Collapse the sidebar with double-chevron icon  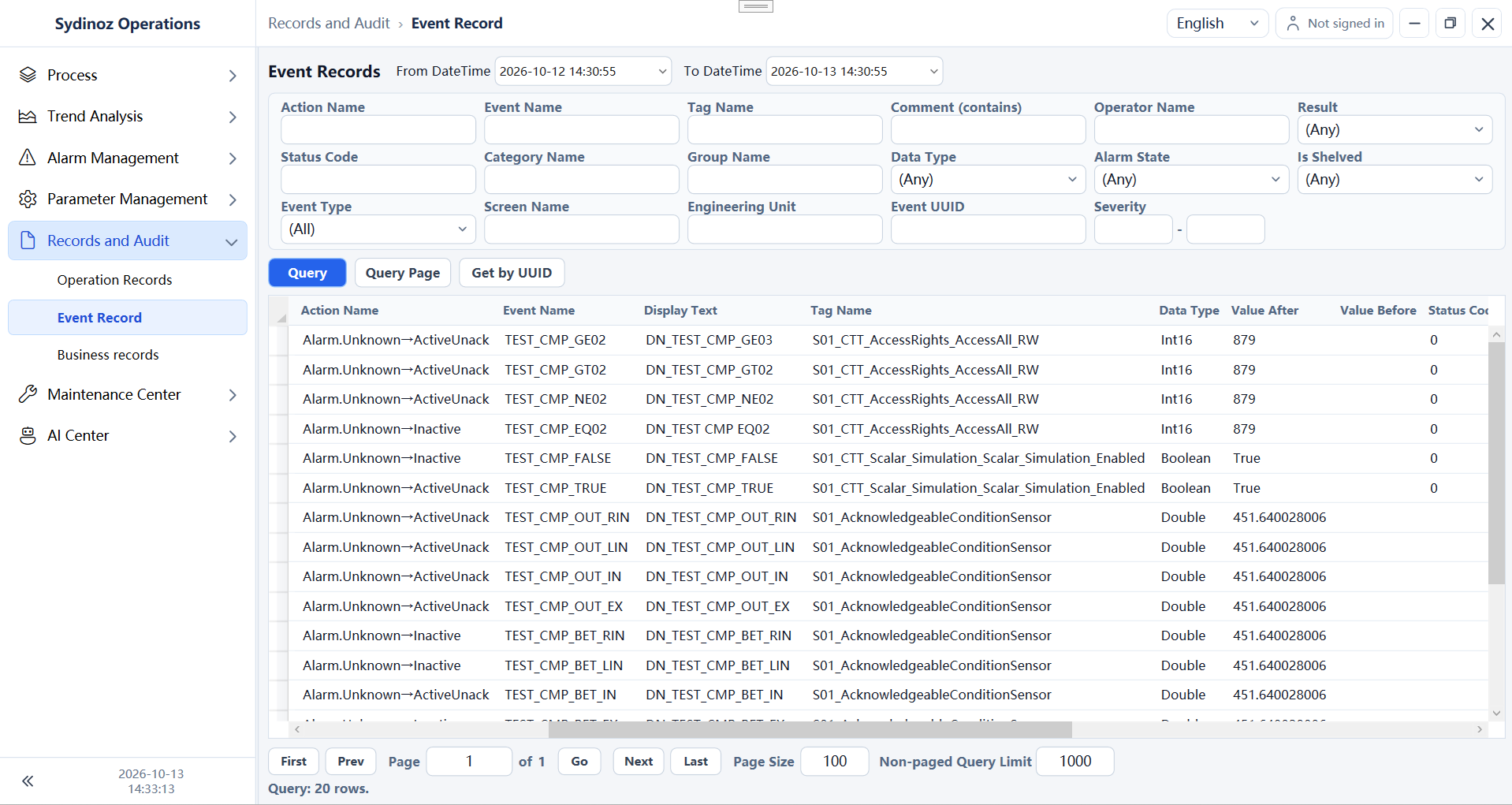(x=28, y=781)
